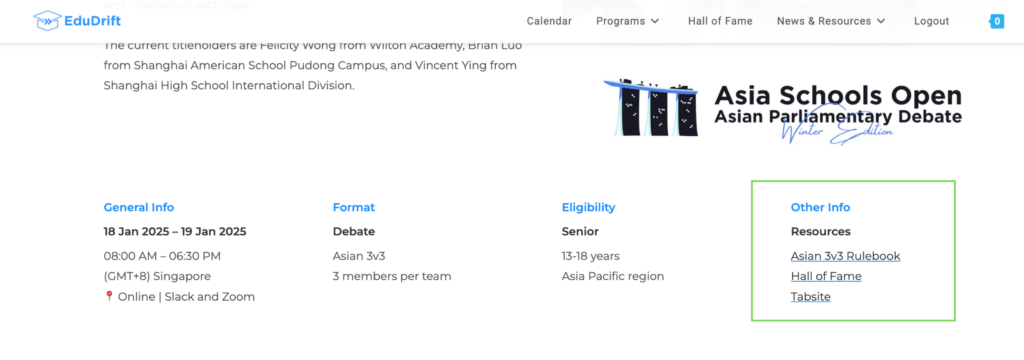Viewport: 1024px width, 360px height.
Task: Expand the News & Resources chevron
Action: (881, 22)
